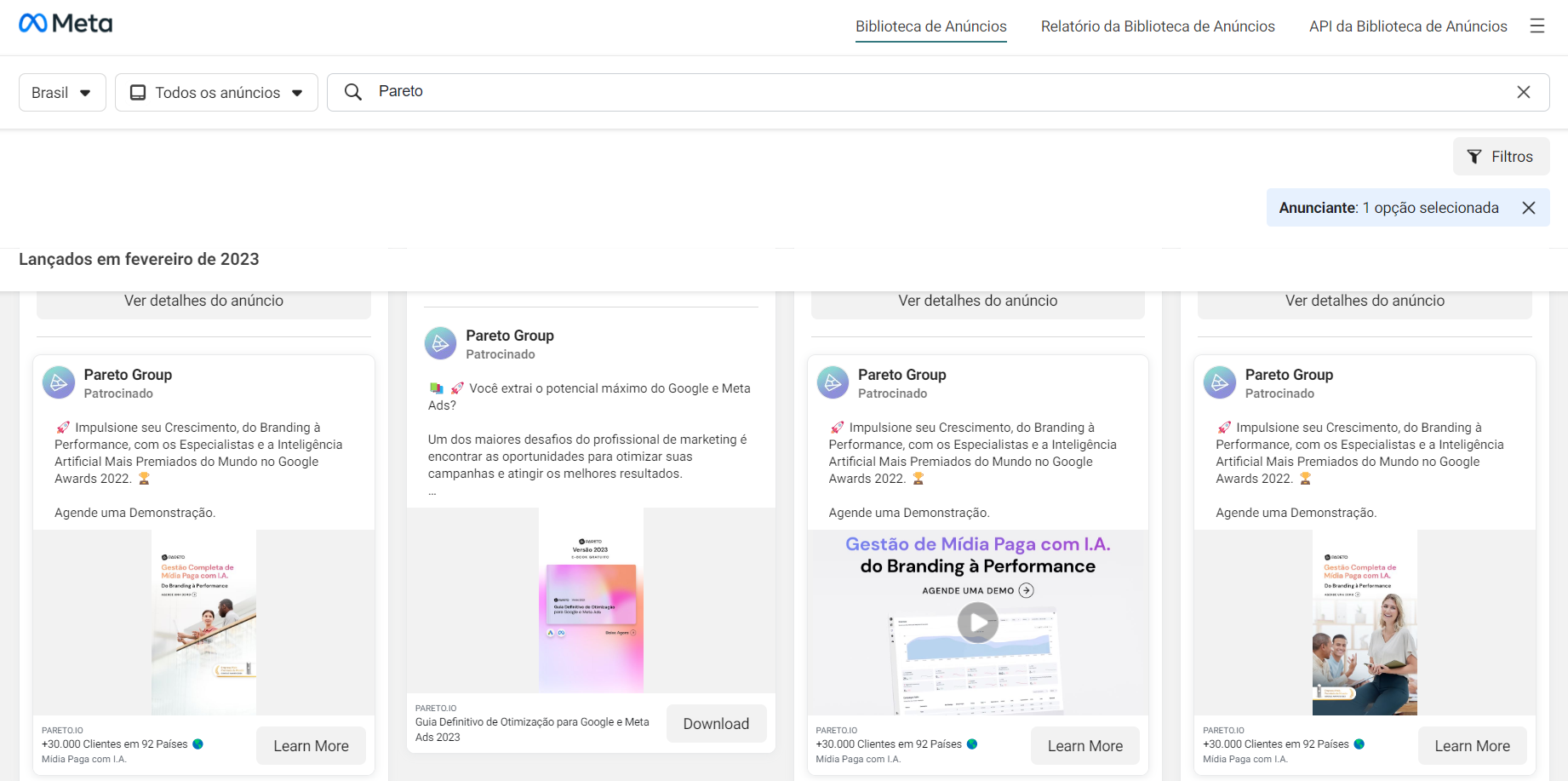Click the Filtros funnel icon
Image resolution: width=1568 pixels, height=781 pixels.
point(1474,157)
